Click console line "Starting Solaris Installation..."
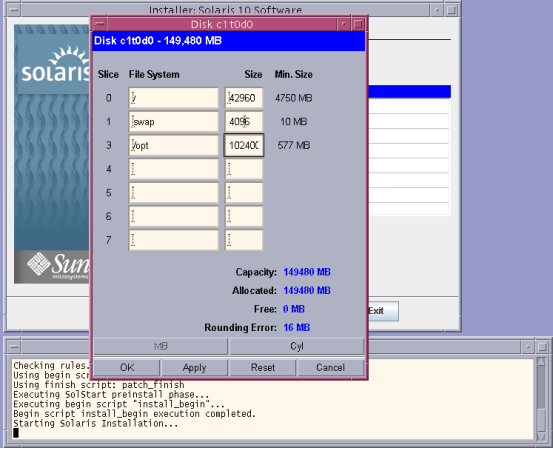 click(x=96, y=423)
